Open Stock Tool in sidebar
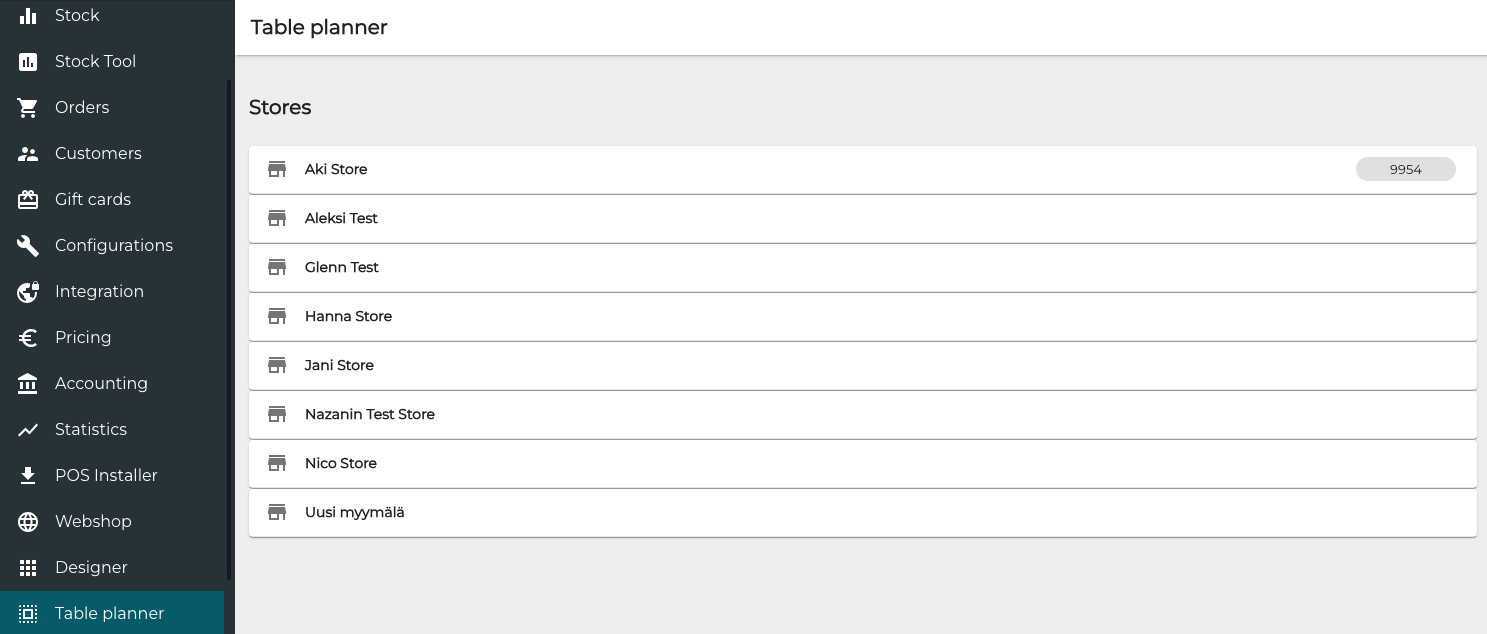The height and width of the screenshot is (634, 1487). point(95,61)
